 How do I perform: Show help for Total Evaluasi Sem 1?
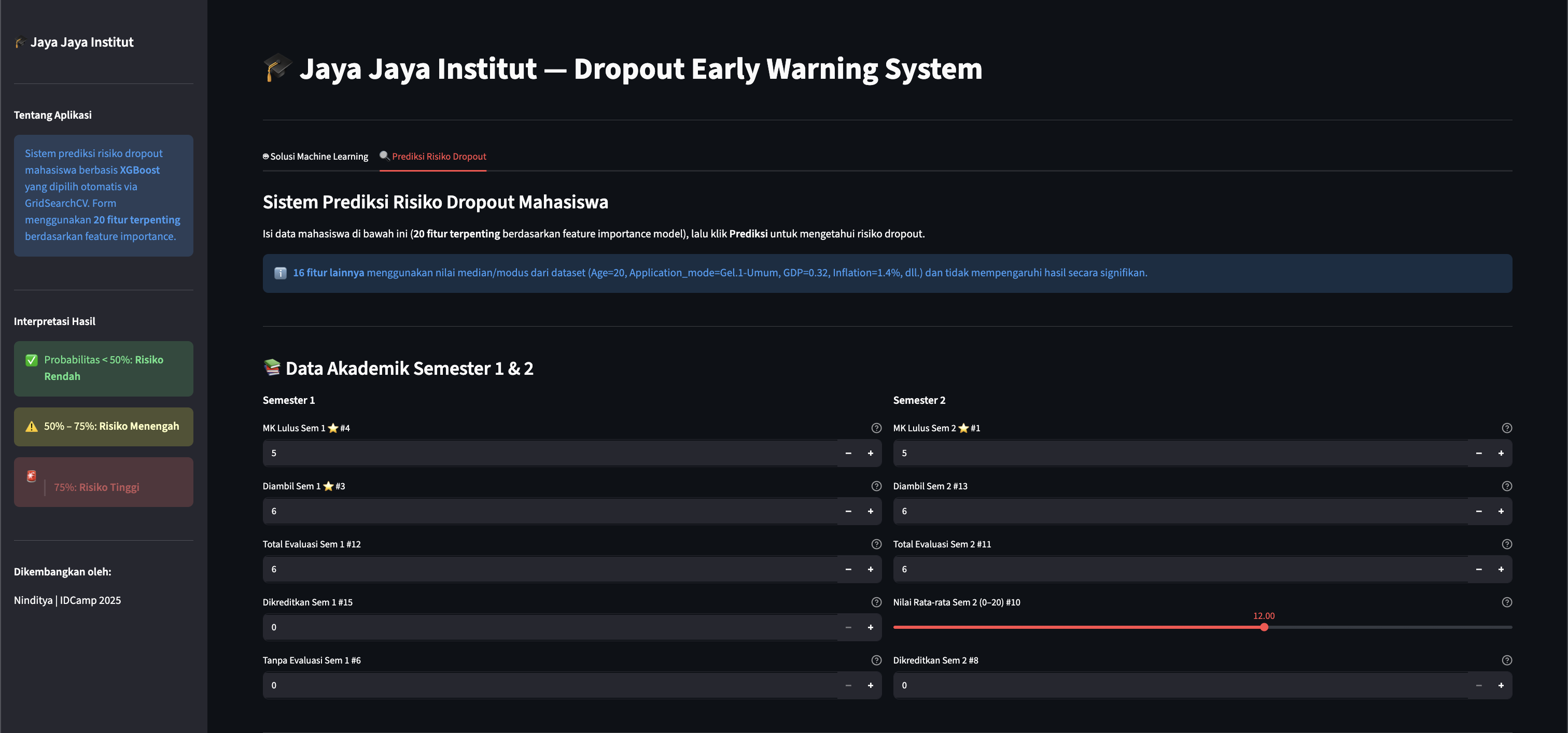pyautogui.click(x=876, y=544)
